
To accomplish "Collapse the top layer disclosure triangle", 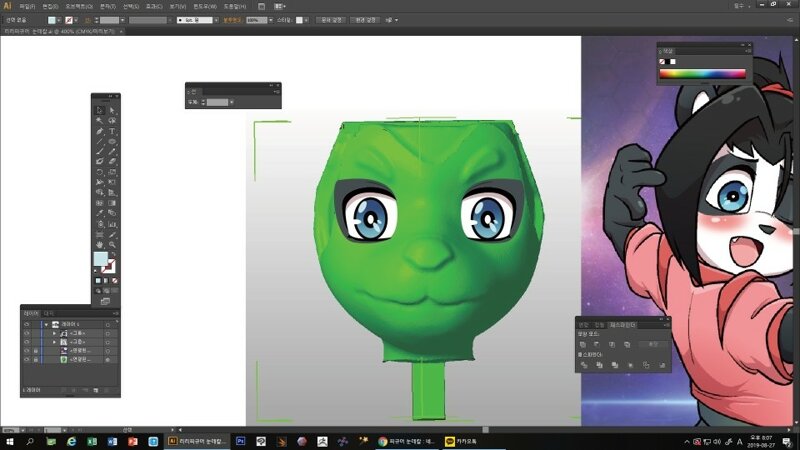I will tap(46, 324).
